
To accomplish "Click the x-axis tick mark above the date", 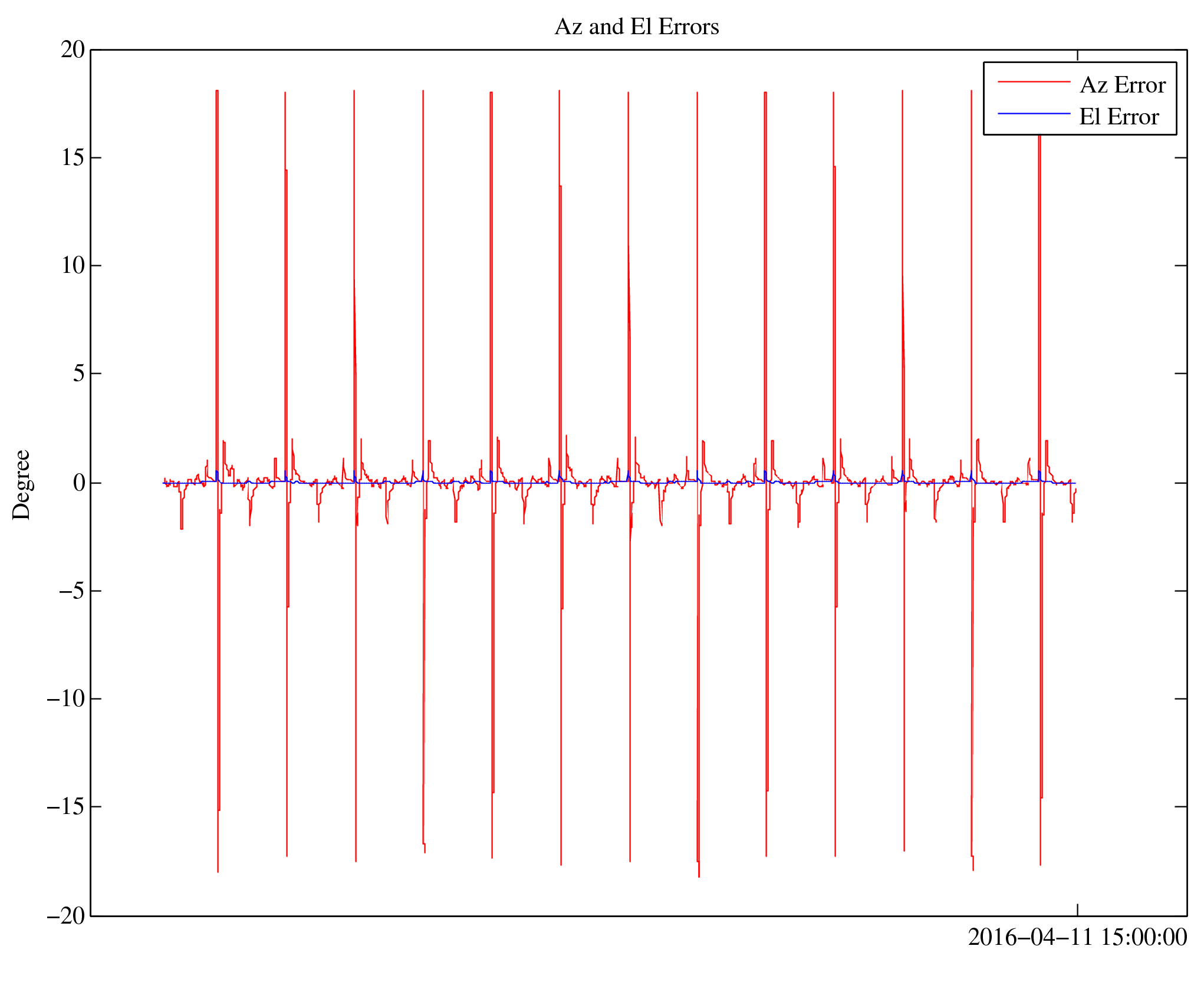I will pyautogui.click(x=1077, y=909).
